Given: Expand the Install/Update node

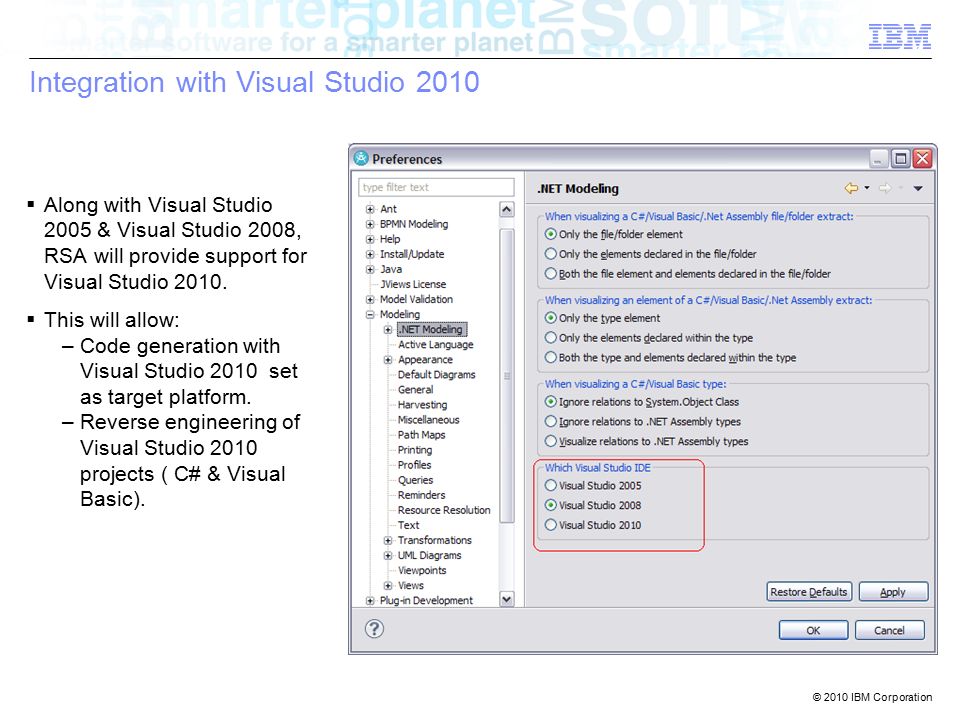Looking at the screenshot, I should pos(370,254).
